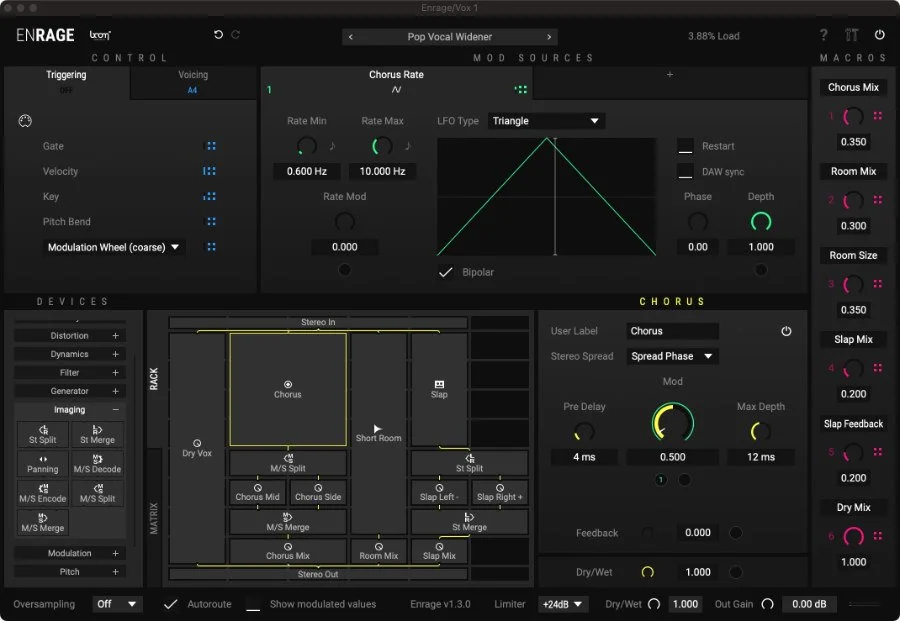
Task: Click the Key modulation dots icon
Action: 210,196
